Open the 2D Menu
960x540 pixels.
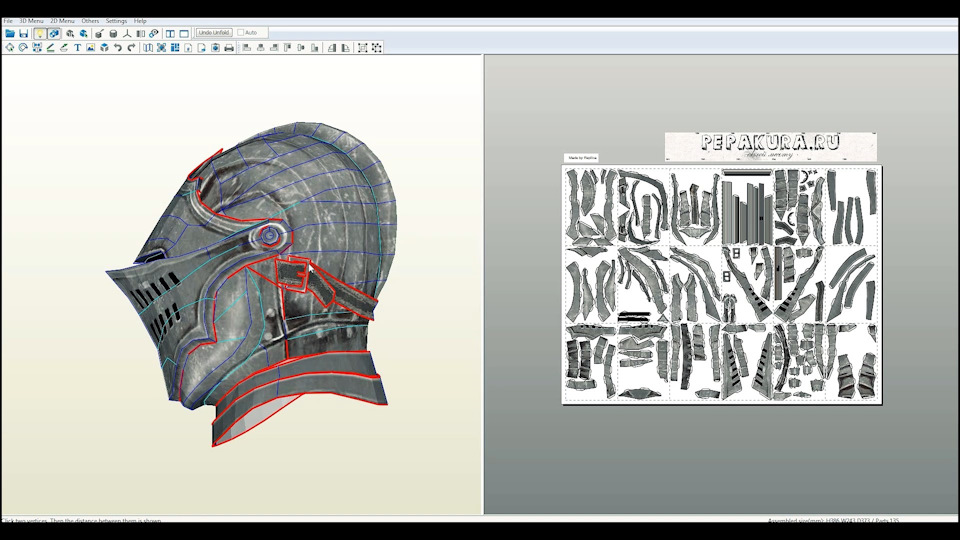(x=62, y=21)
